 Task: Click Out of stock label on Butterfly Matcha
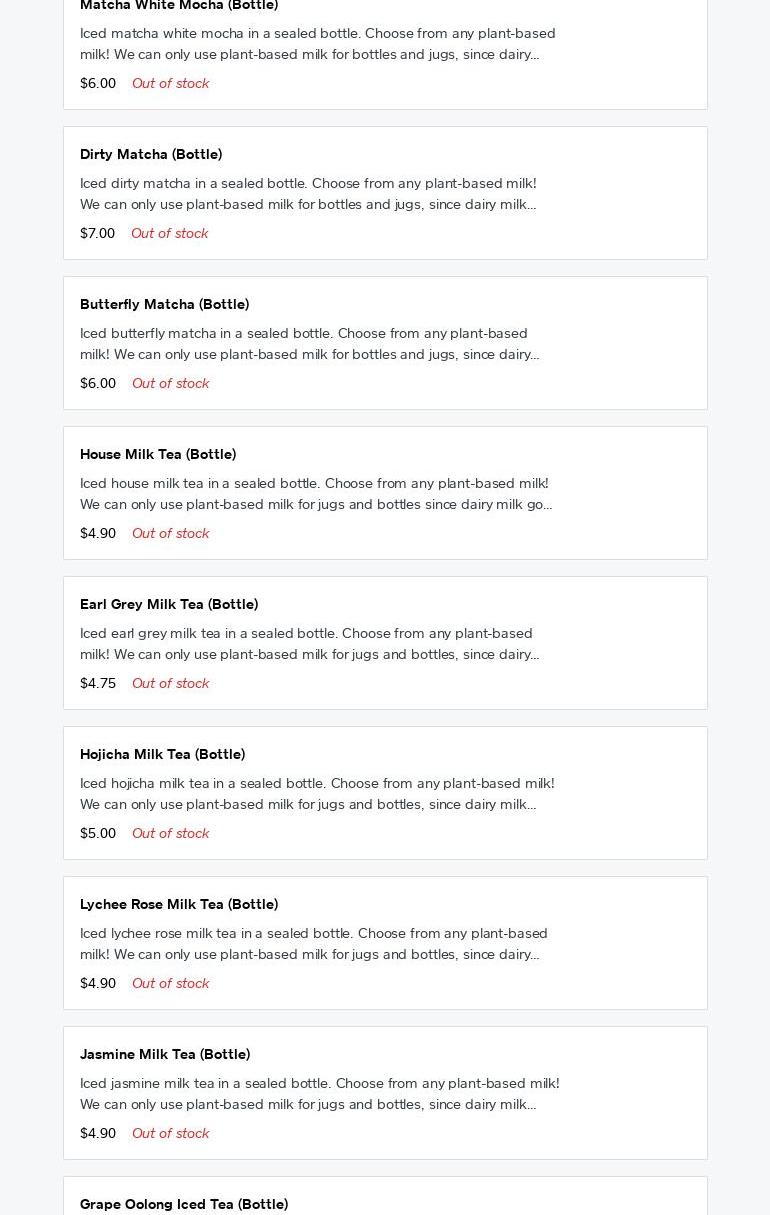click(x=170, y=383)
